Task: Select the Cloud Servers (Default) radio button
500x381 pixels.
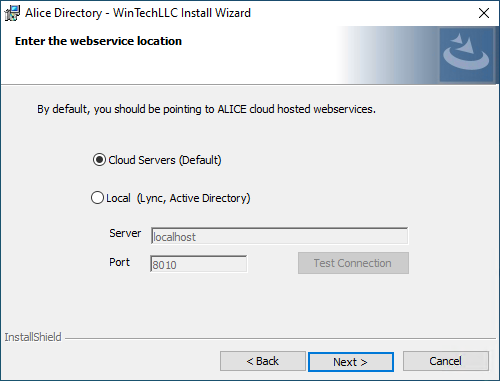Action: [x=99, y=160]
